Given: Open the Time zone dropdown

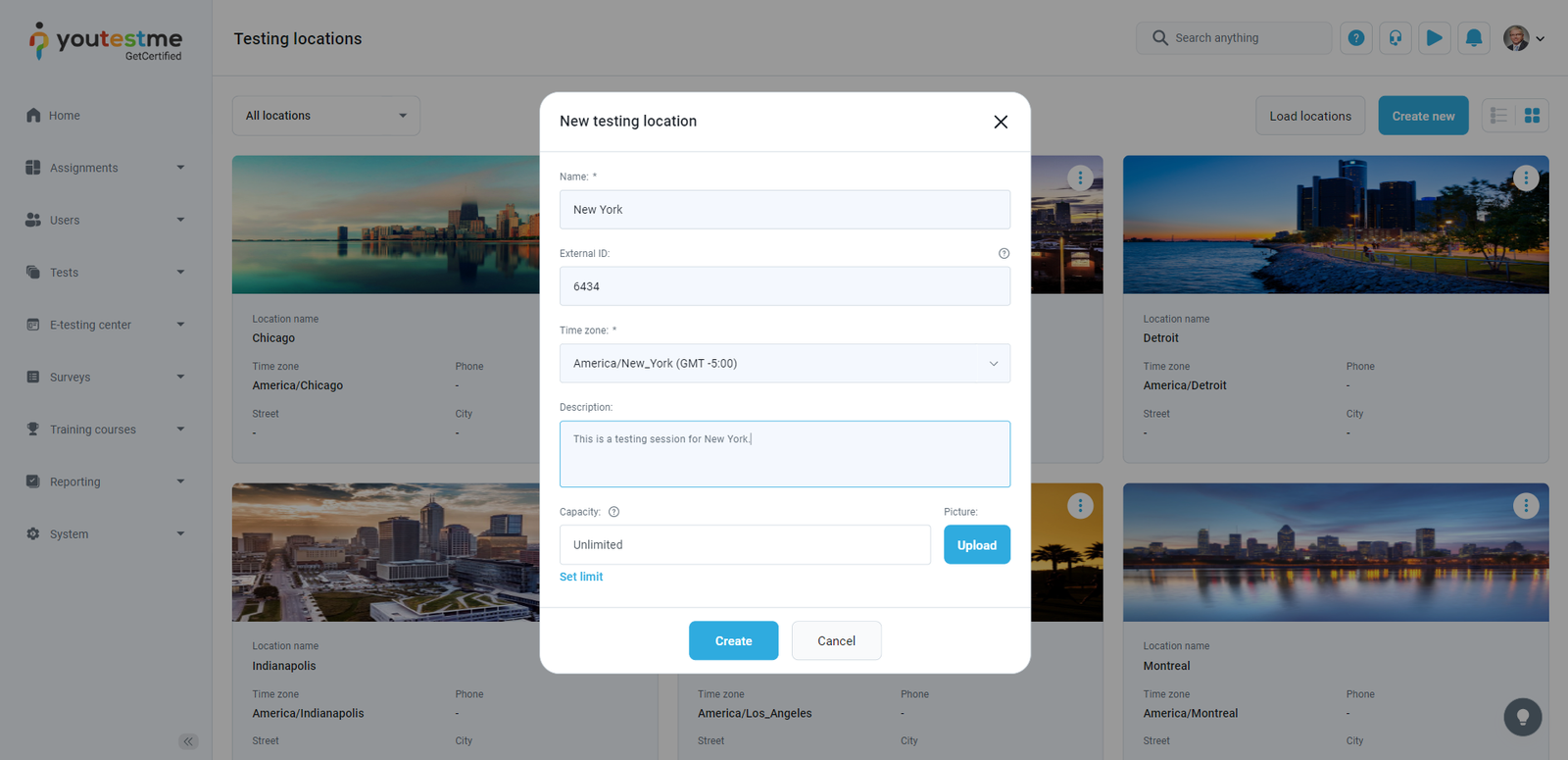Looking at the screenshot, I should tap(785, 363).
